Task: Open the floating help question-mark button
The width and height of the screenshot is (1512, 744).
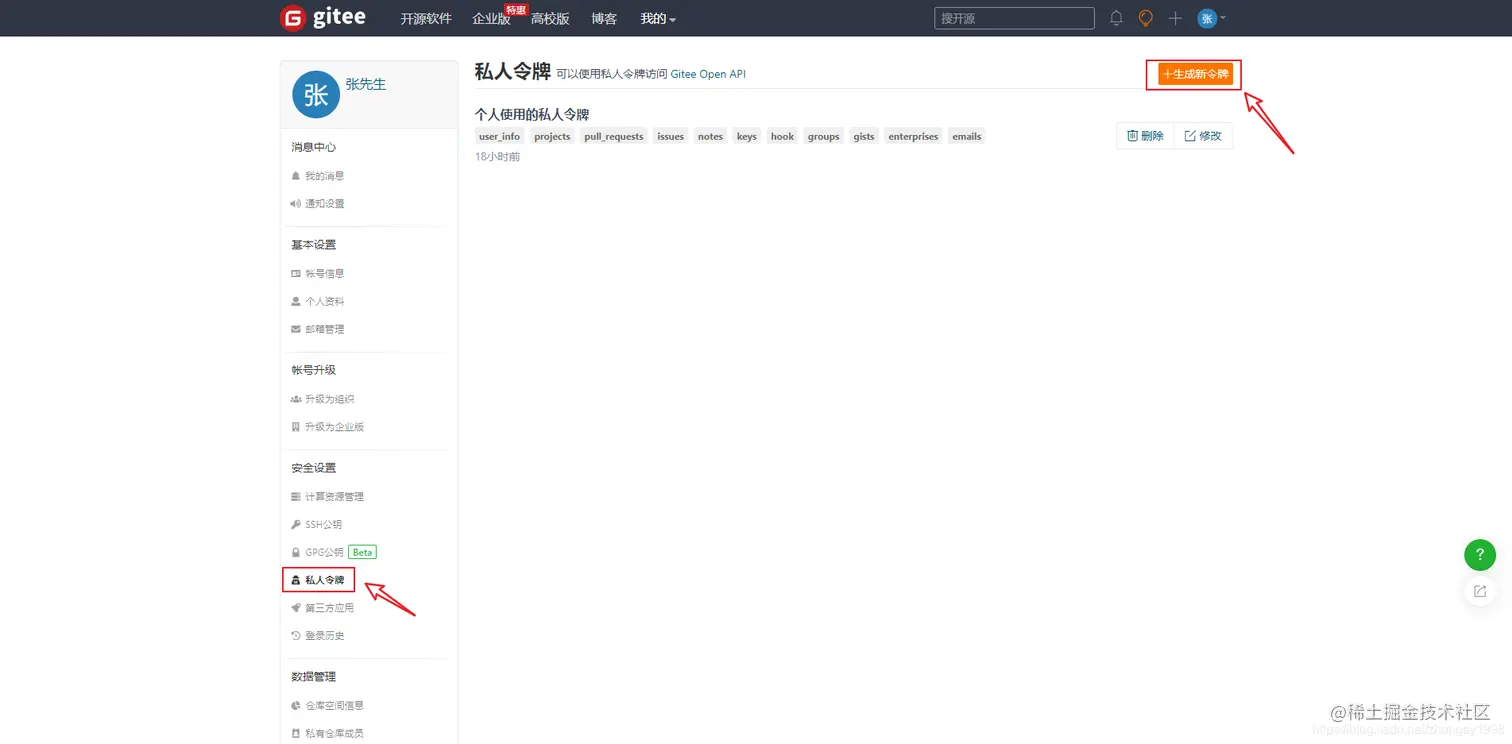Action: point(1480,554)
